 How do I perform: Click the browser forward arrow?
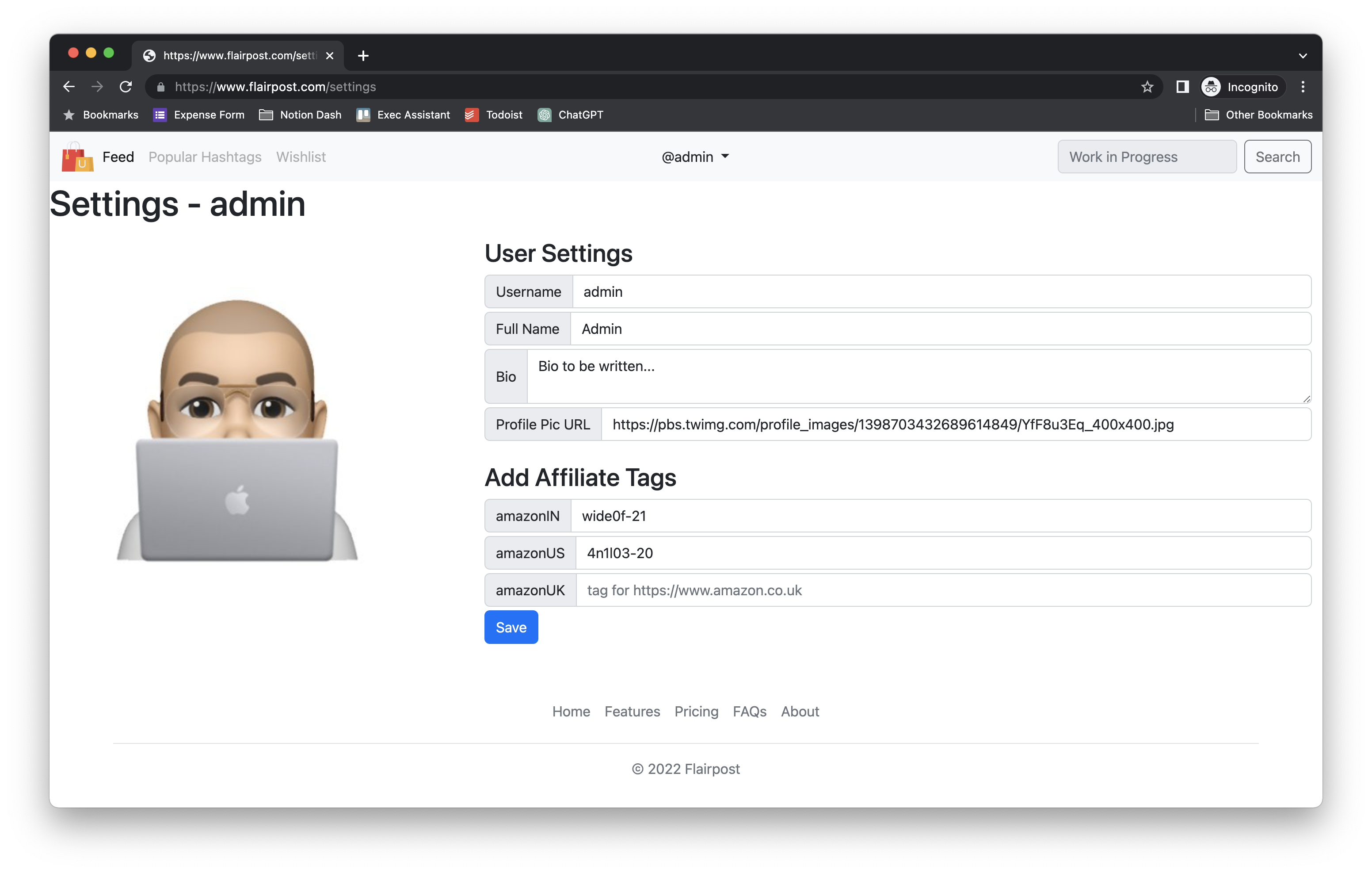97,87
